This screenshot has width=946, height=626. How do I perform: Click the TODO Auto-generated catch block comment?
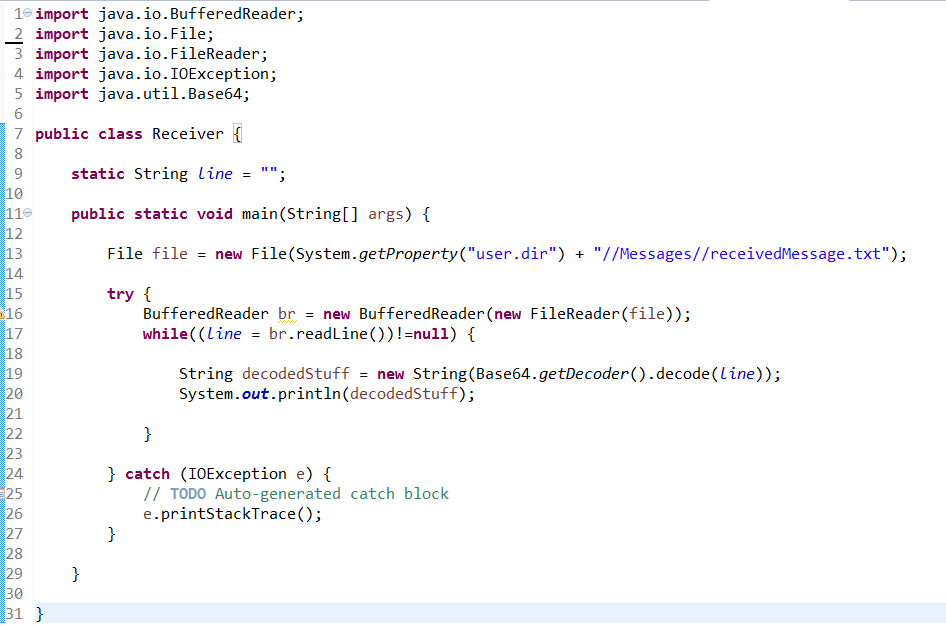[296, 494]
